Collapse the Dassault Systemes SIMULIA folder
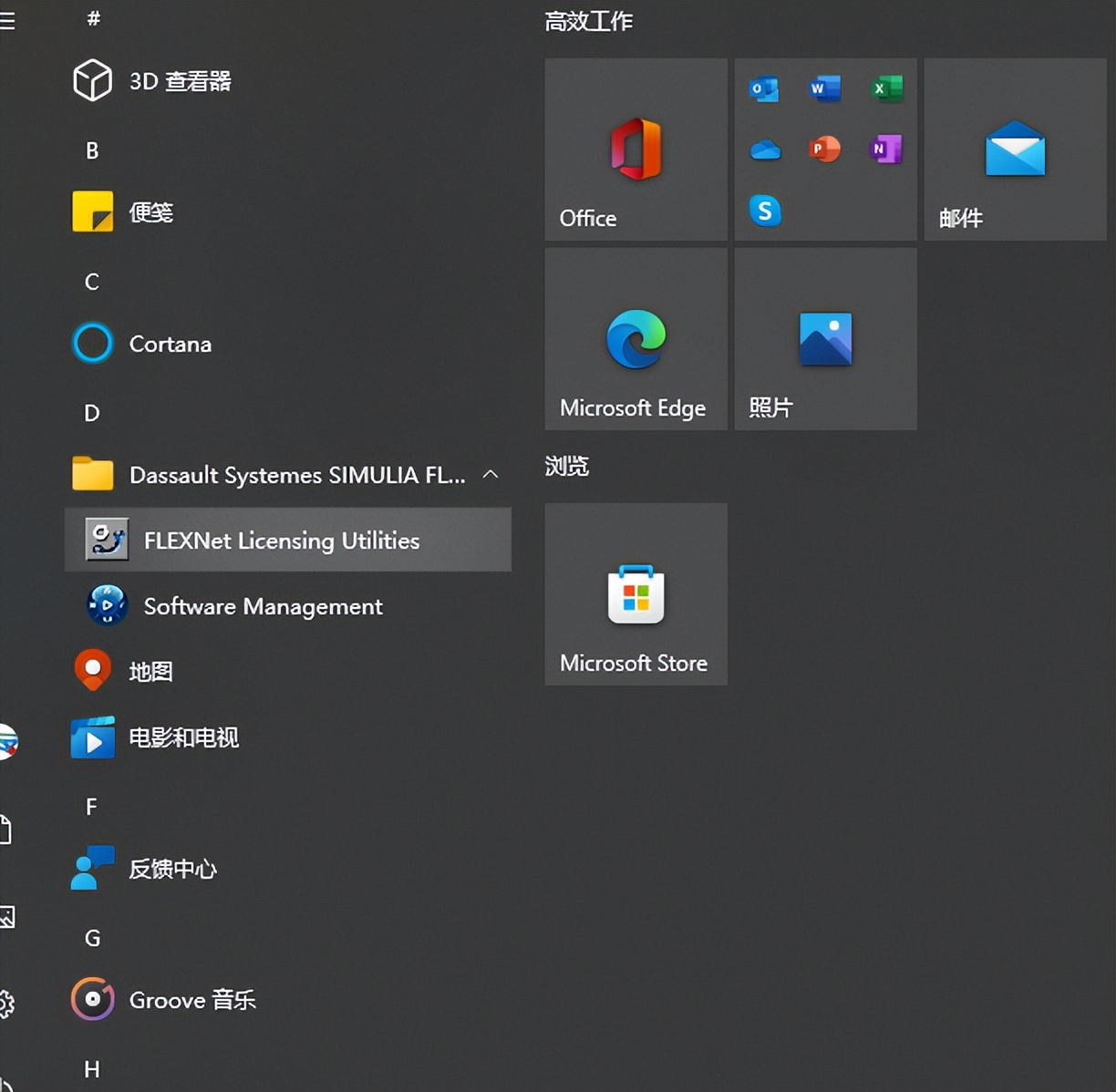Screen dimensions: 1116x1092 pos(491,474)
